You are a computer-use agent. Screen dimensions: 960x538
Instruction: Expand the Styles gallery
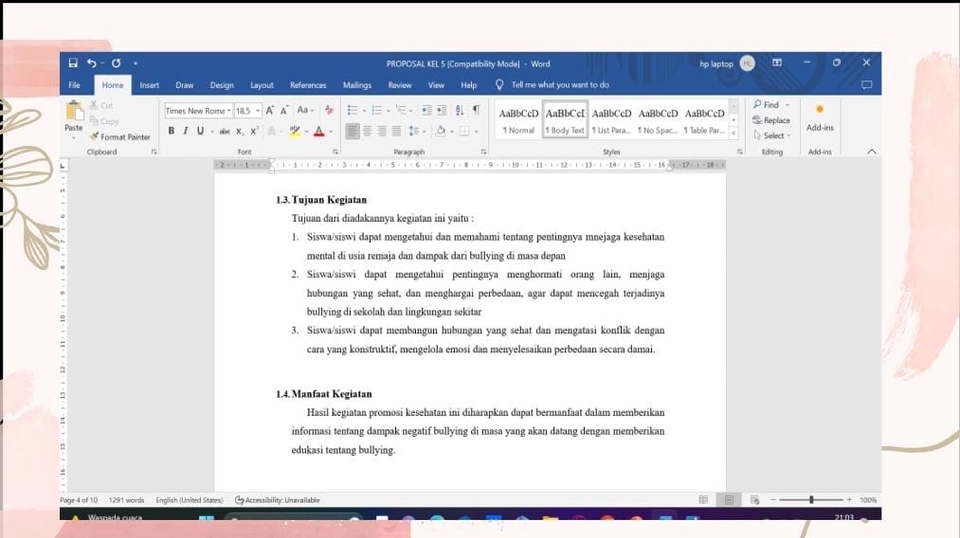tap(733, 133)
